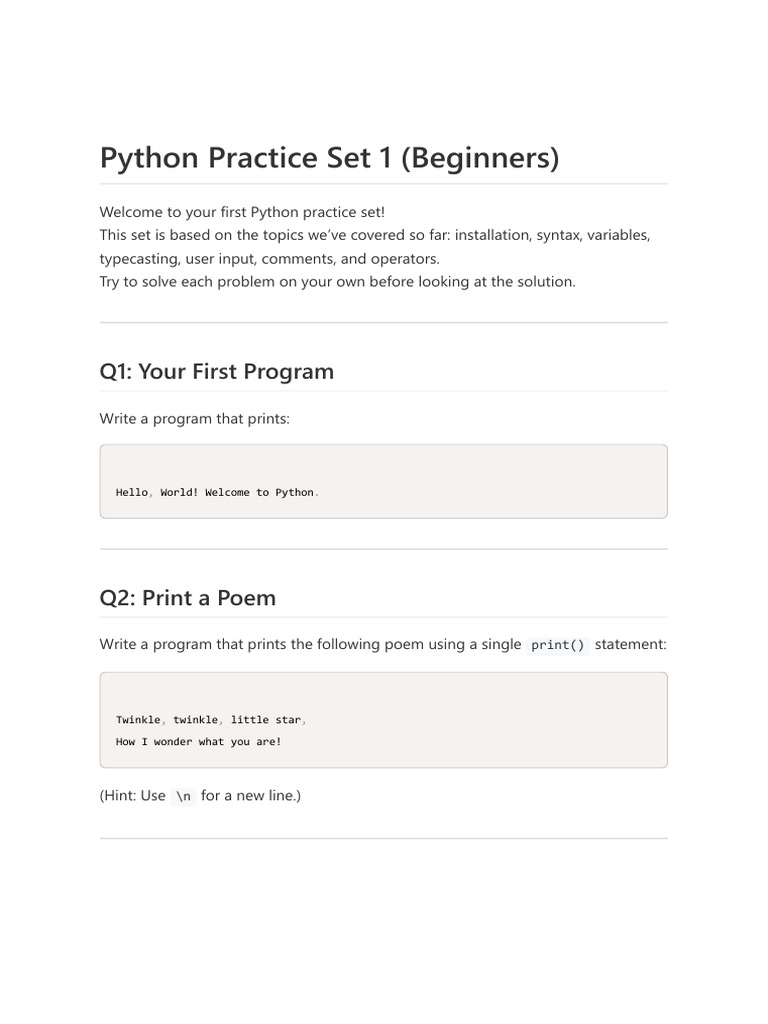Click the inline "\n" code snippet
The image size is (768, 1024).
183,796
